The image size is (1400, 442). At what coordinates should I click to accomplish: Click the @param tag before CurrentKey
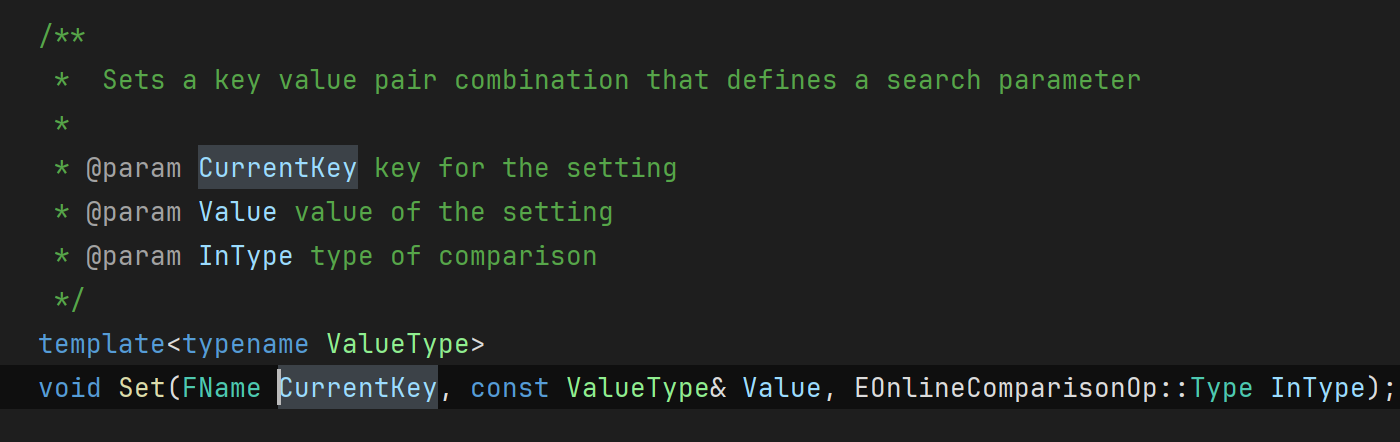click(134, 168)
